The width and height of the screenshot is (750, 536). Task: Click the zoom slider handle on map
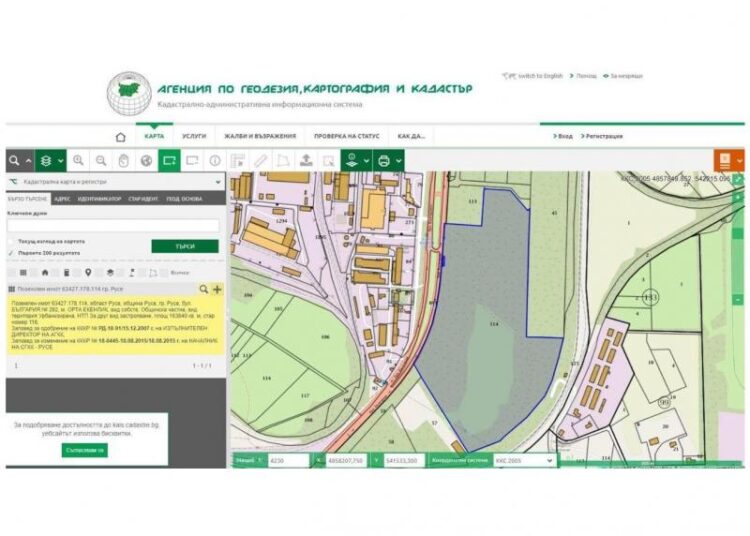click(738, 234)
